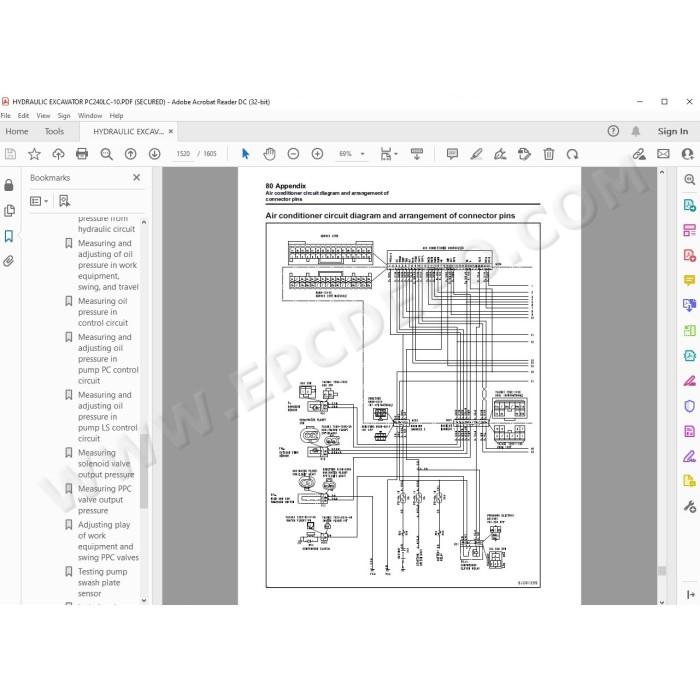Image resolution: width=700 pixels, height=700 pixels.
Task: Toggle the Bookmarks sidebar icon
Action: [9, 236]
